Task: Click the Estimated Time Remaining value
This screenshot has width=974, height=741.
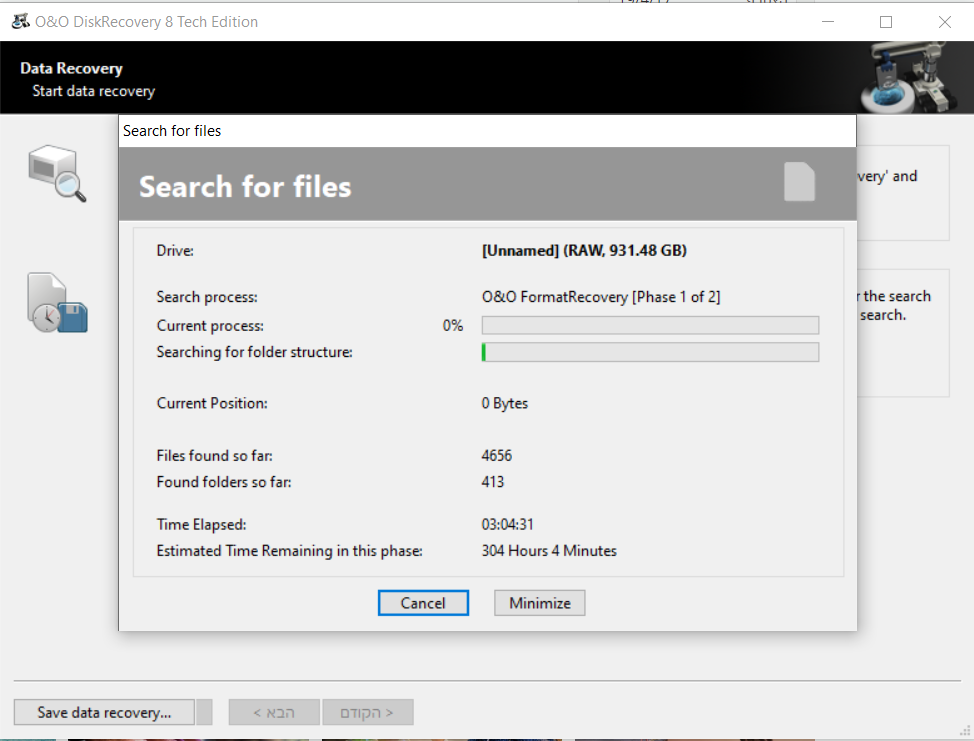Action: (549, 551)
